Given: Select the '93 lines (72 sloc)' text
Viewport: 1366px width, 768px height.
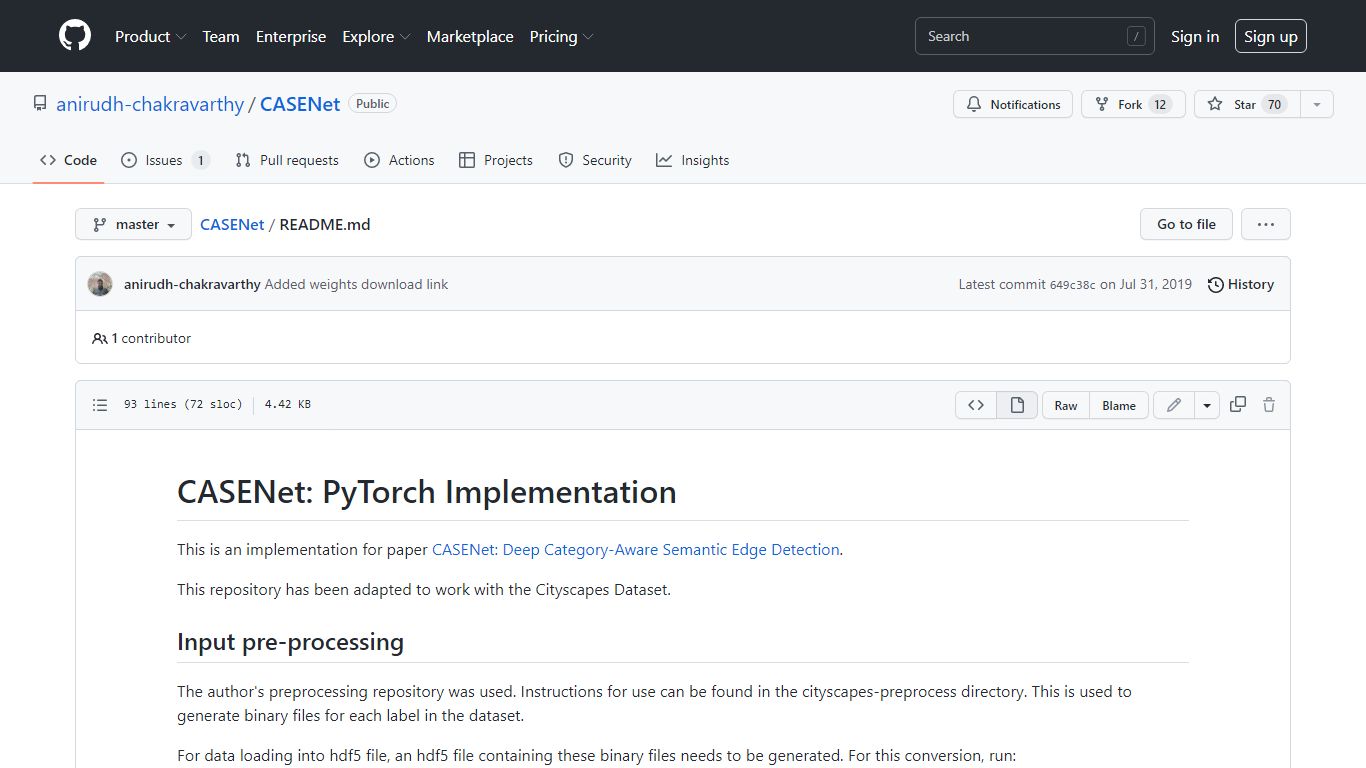Looking at the screenshot, I should coord(183,405).
